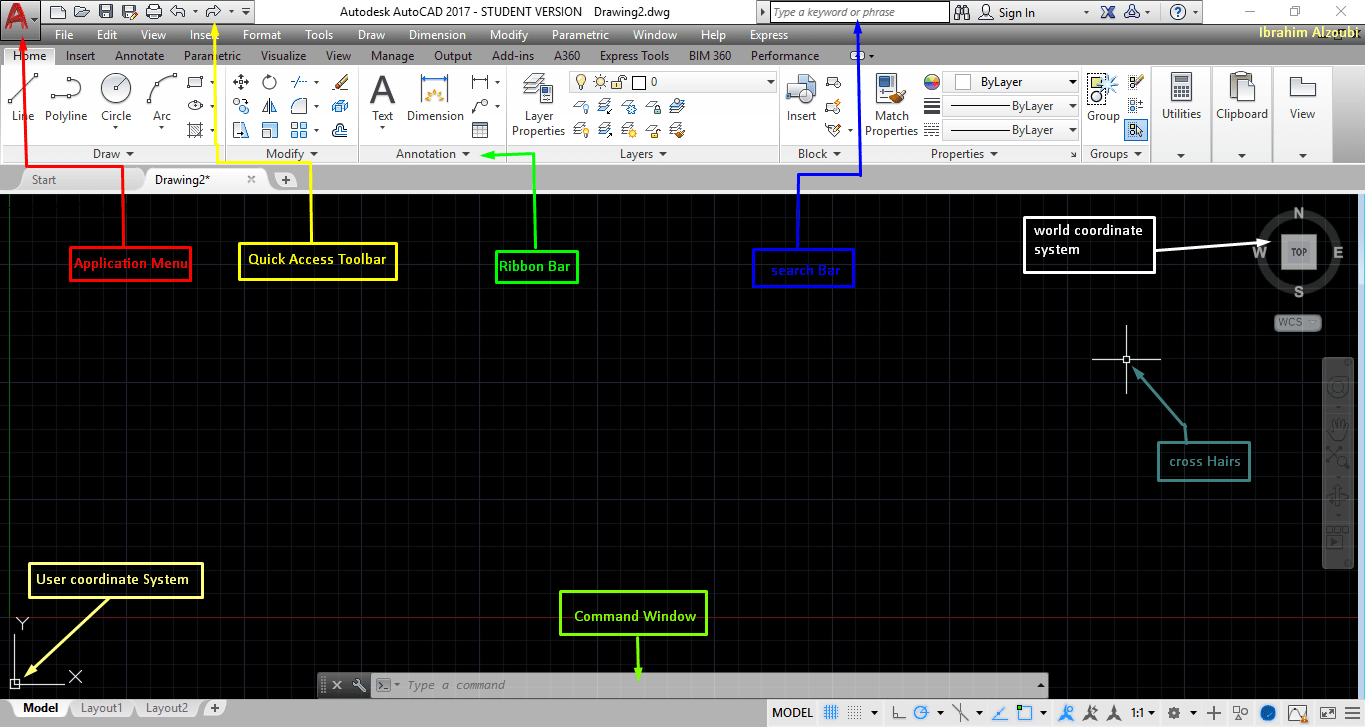Viewport: 1365px width, 727px height.
Task: Save the drawing from Quick Access Toolbar
Action: pos(105,12)
